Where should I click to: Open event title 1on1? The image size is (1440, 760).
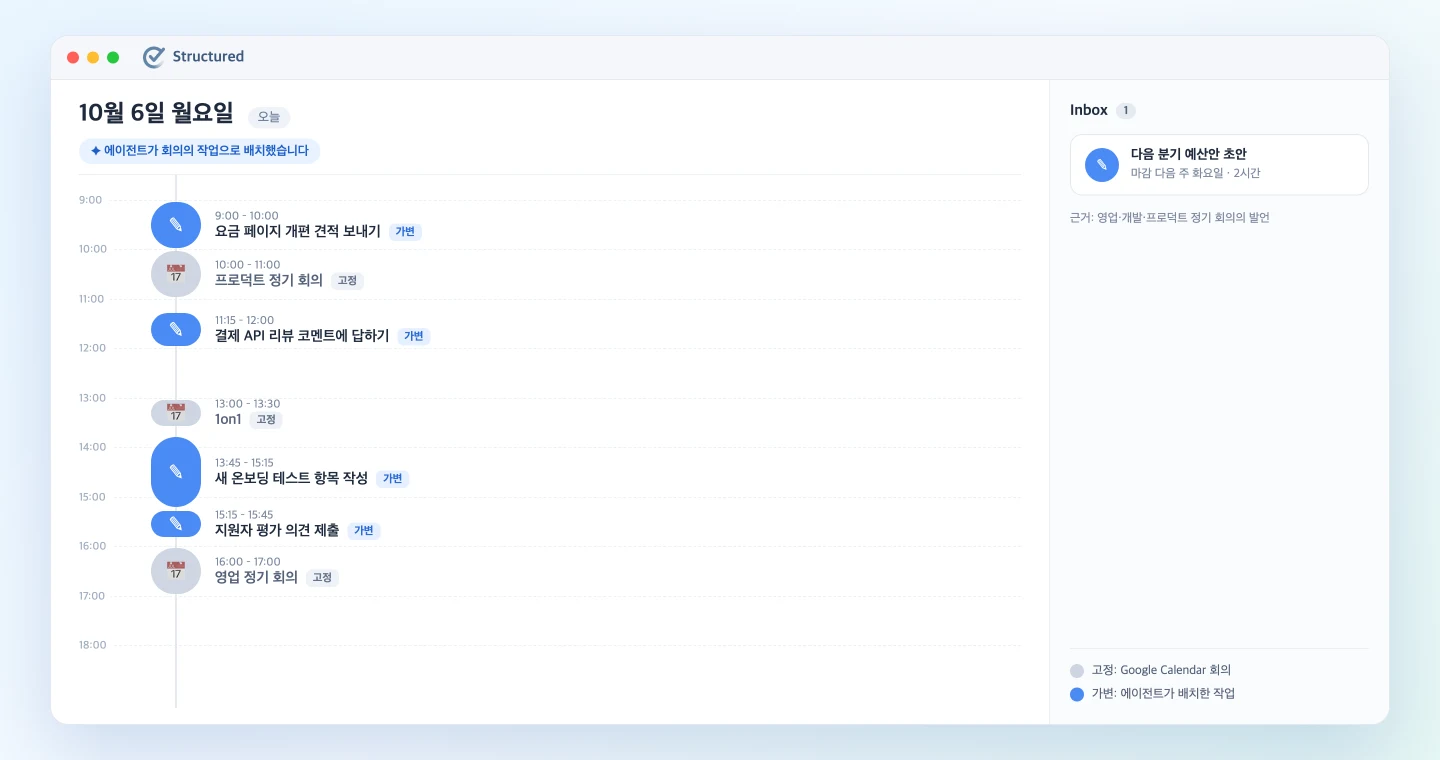click(228, 419)
